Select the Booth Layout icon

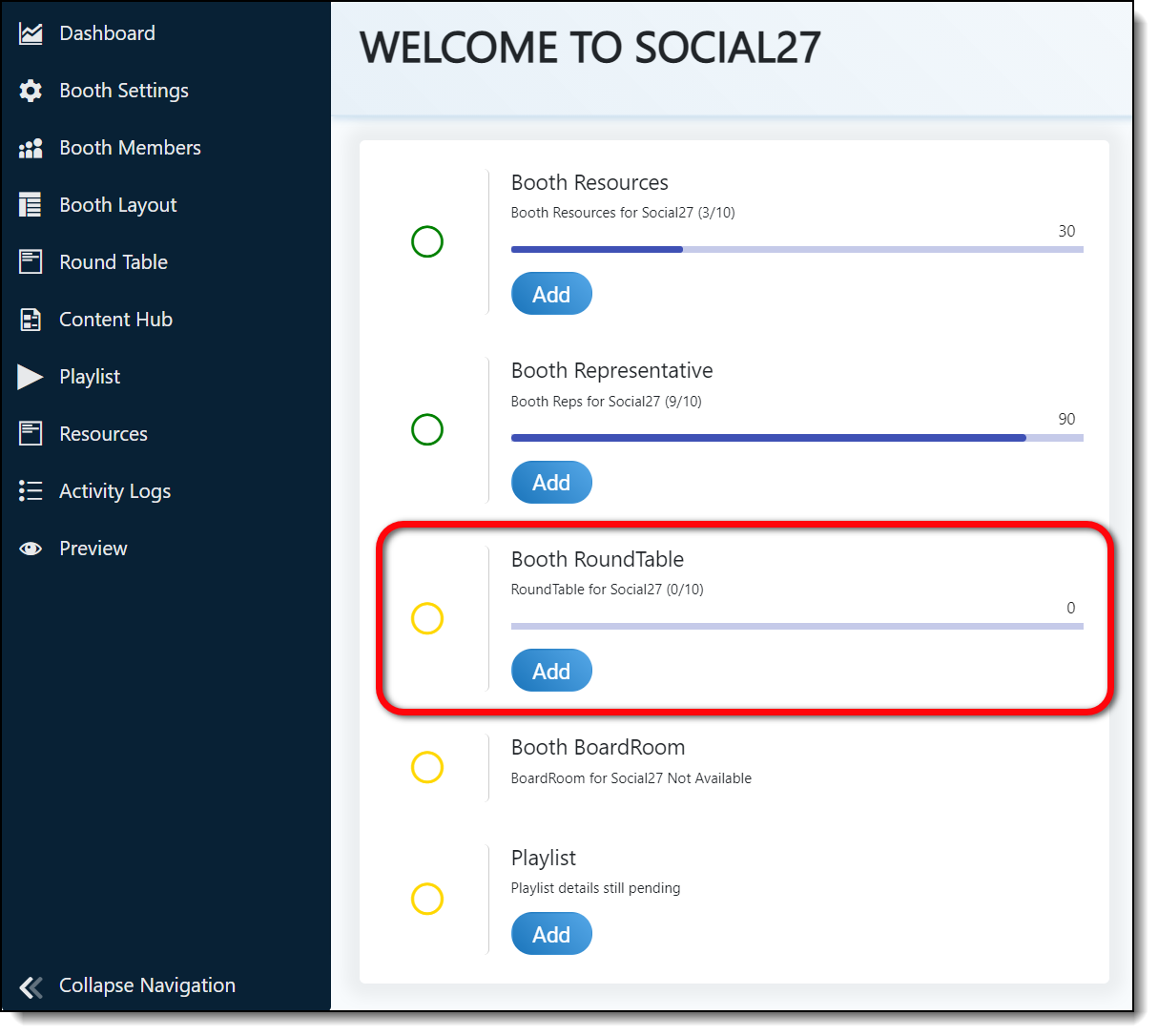coord(31,205)
